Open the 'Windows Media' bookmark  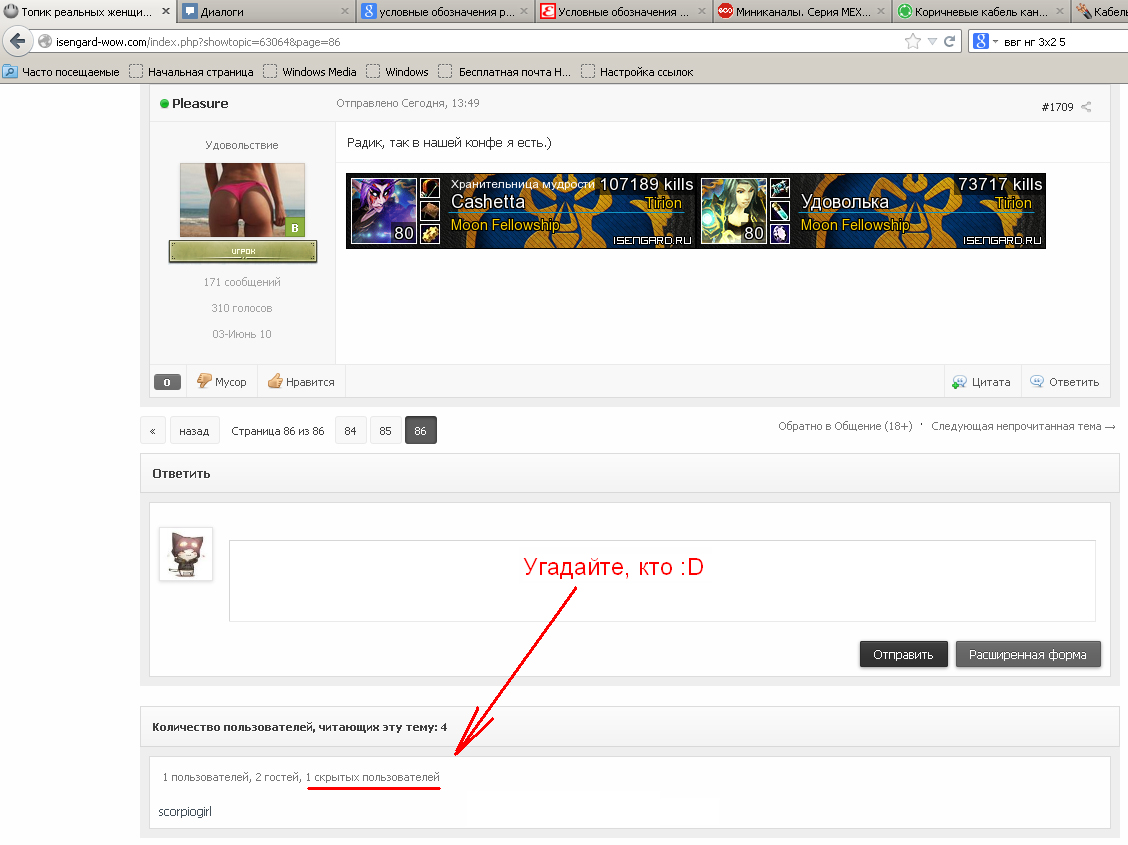click(x=310, y=72)
